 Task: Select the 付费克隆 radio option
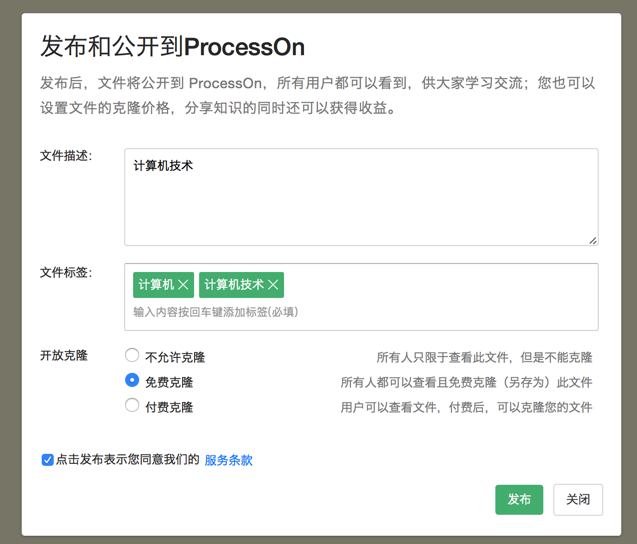point(132,406)
